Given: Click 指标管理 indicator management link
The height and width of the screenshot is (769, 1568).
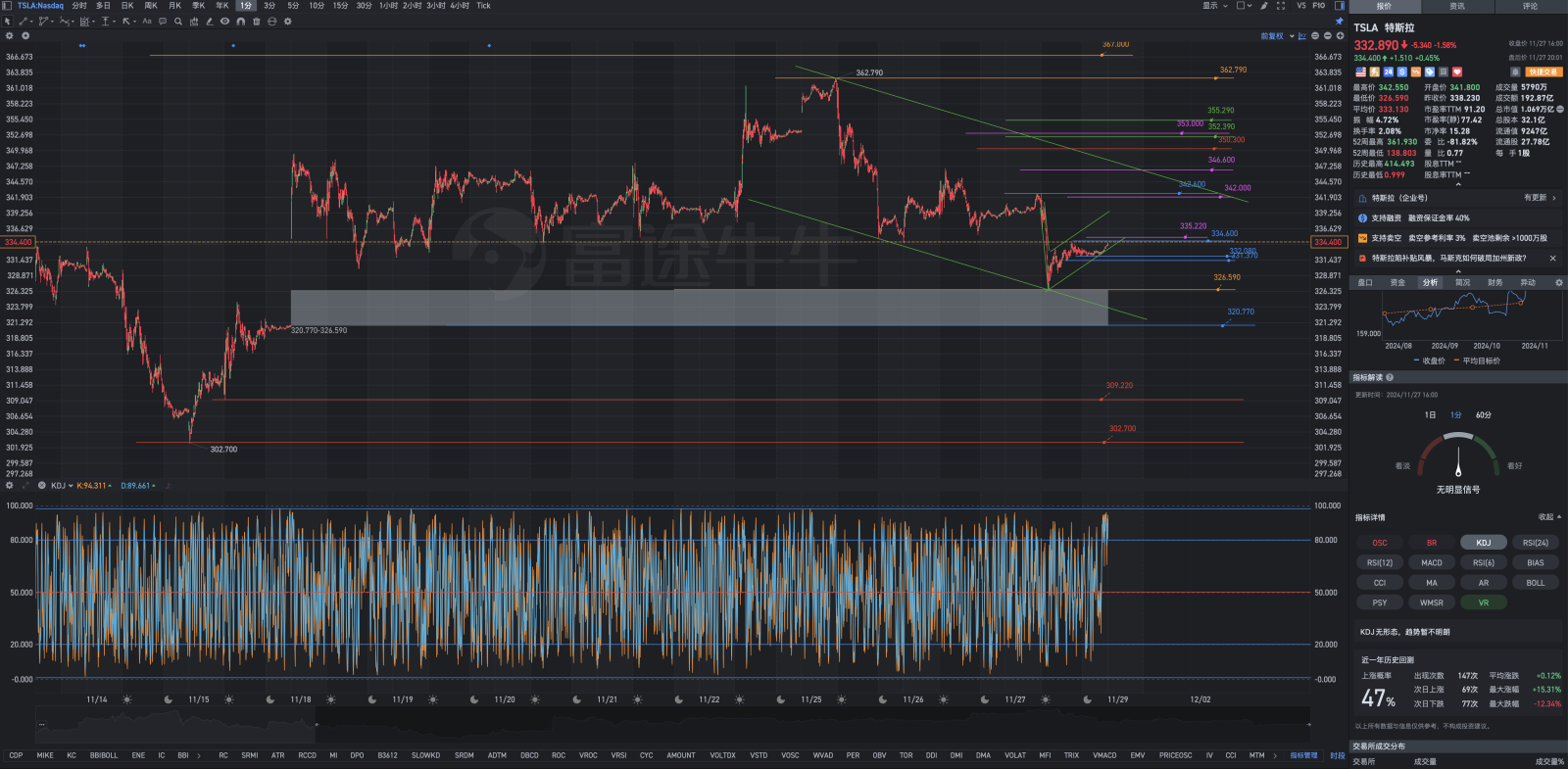Looking at the screenshot, I should coord(1303,755).
